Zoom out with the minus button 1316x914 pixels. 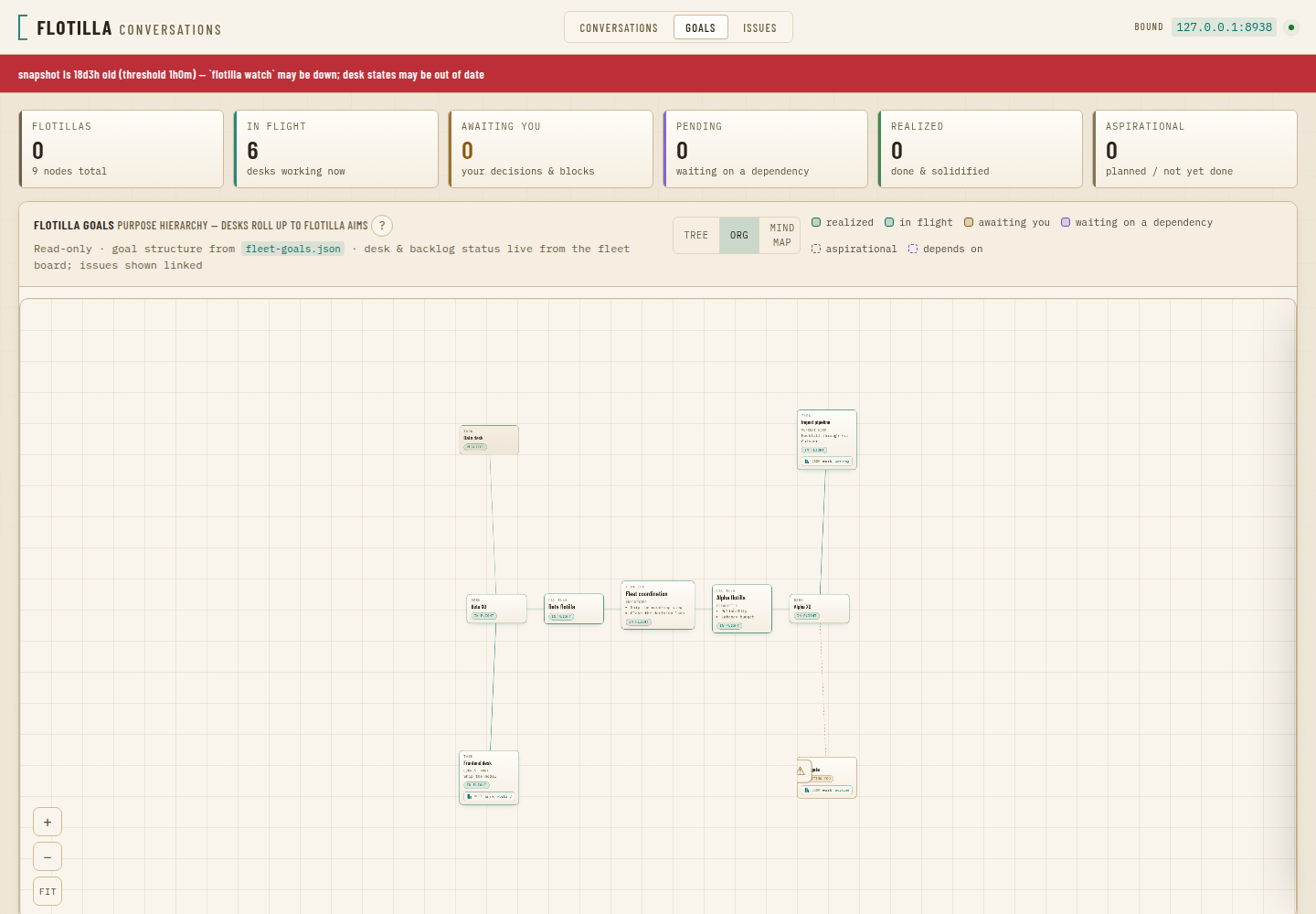(48, 856)
